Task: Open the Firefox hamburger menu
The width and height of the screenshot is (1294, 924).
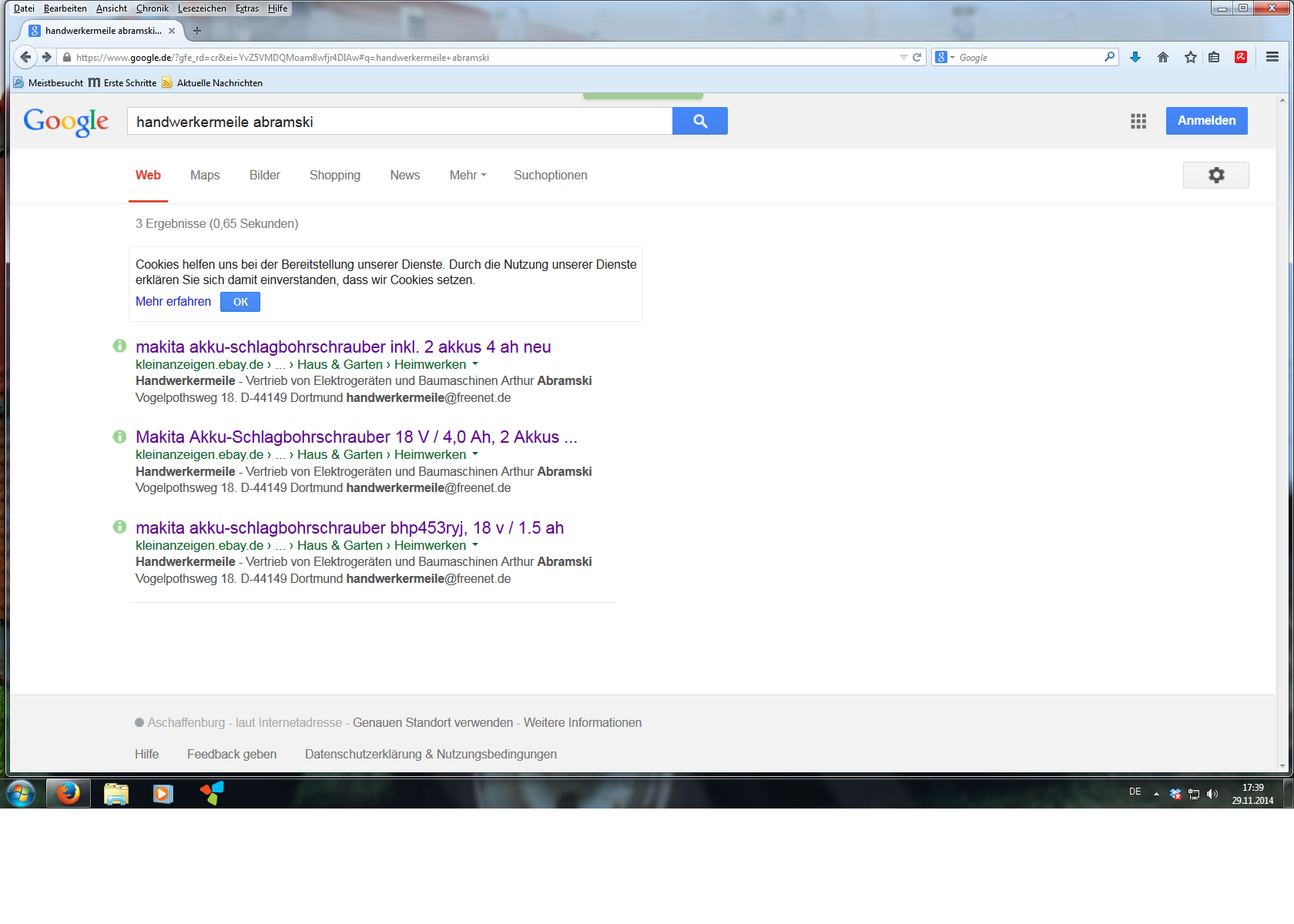Action: pos(1272,57)
